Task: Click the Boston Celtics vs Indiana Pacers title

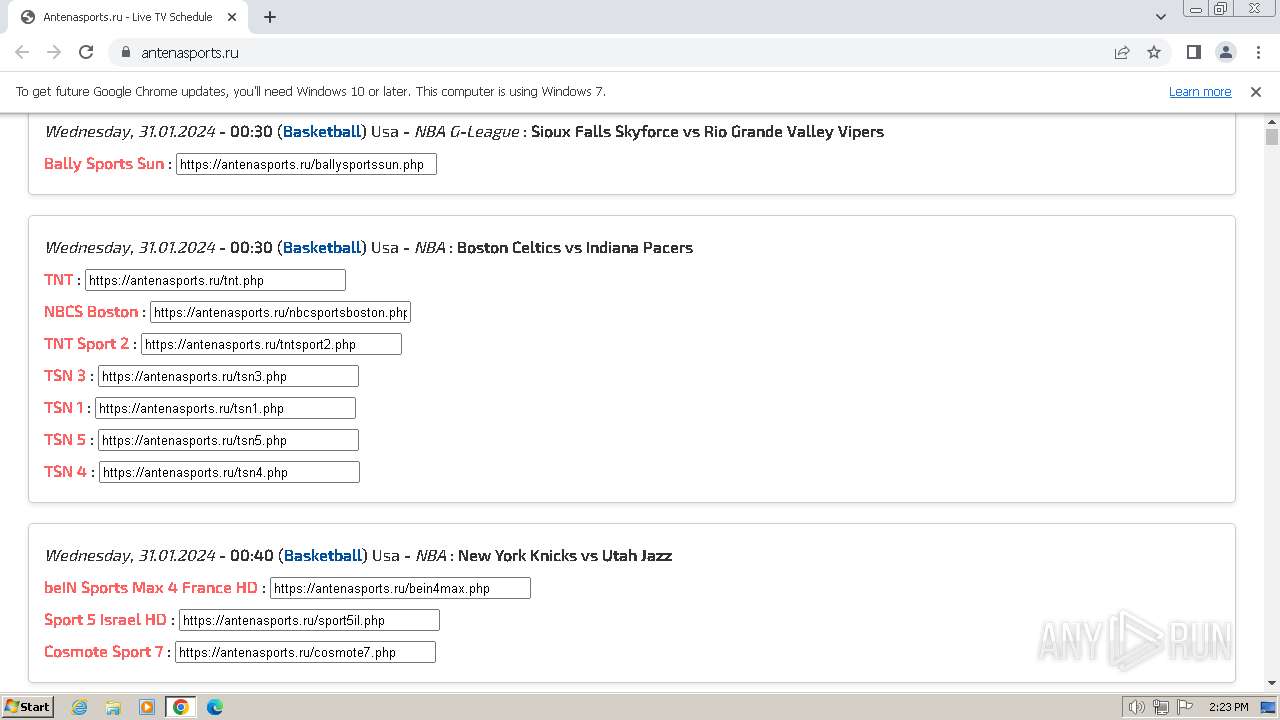Action: (x=575, y=248)
